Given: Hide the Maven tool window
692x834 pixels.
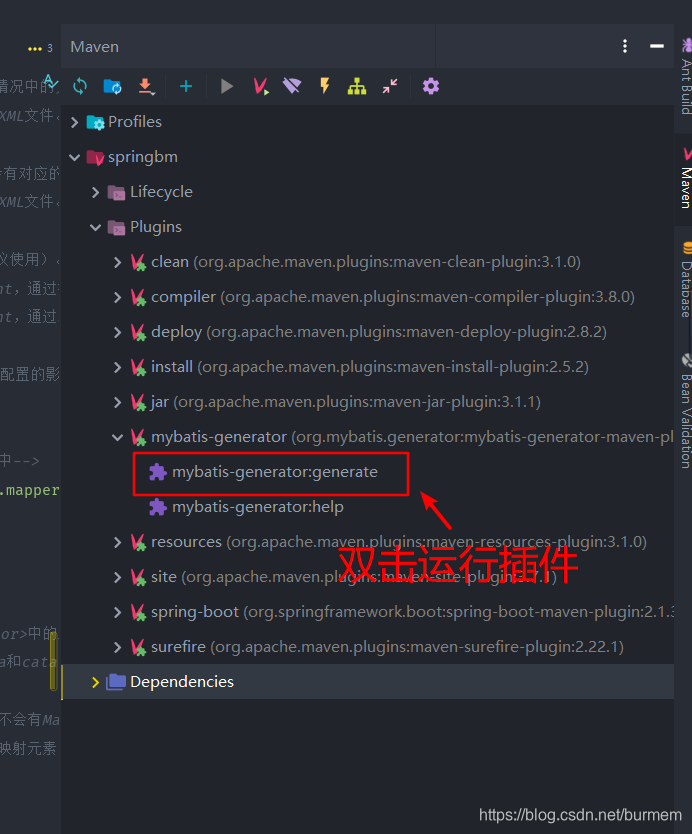Looking at the screenshot, I should pos(657,46).
